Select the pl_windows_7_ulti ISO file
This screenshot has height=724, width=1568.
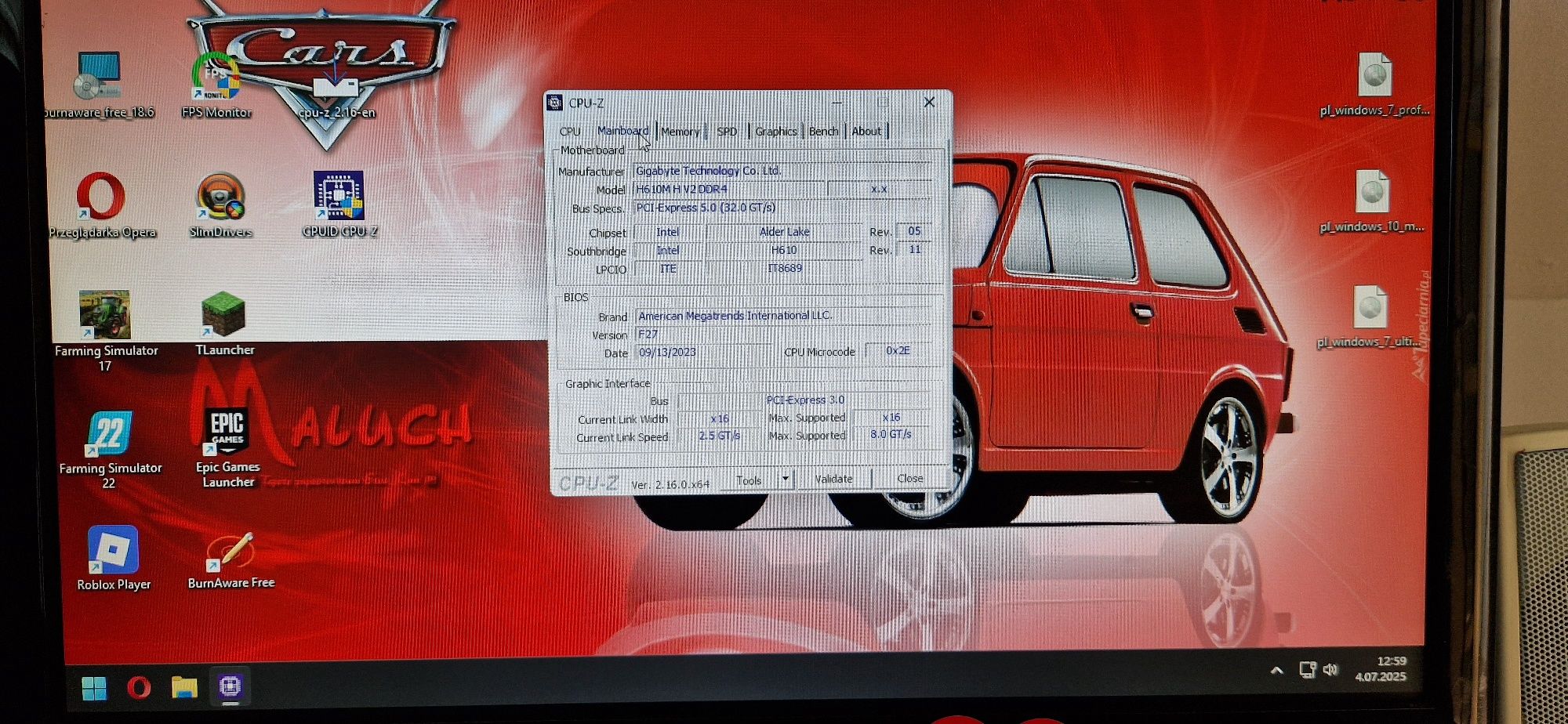1369,315
